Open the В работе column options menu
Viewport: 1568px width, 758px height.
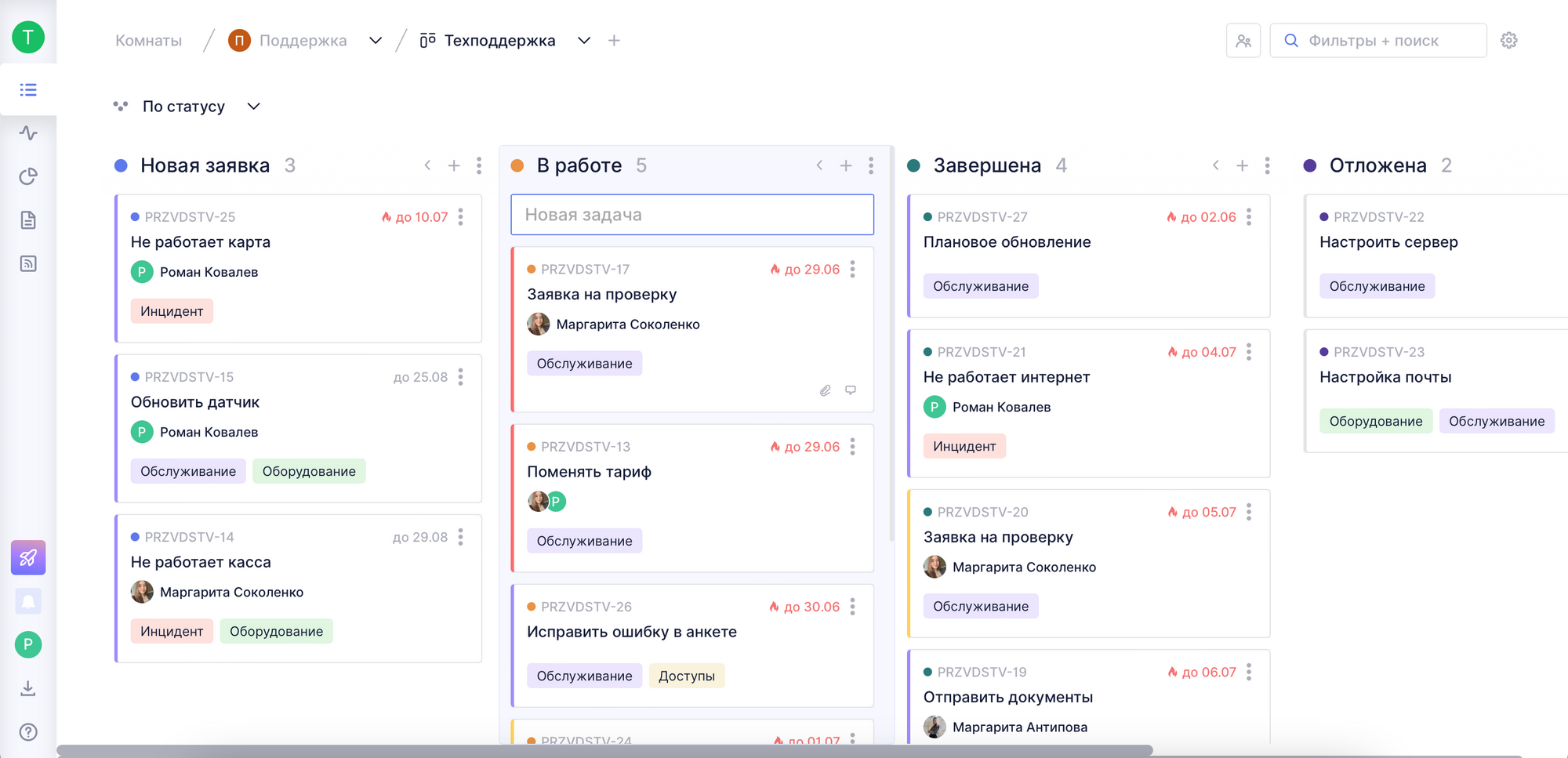pyautogui.click(x=871, y=165)
